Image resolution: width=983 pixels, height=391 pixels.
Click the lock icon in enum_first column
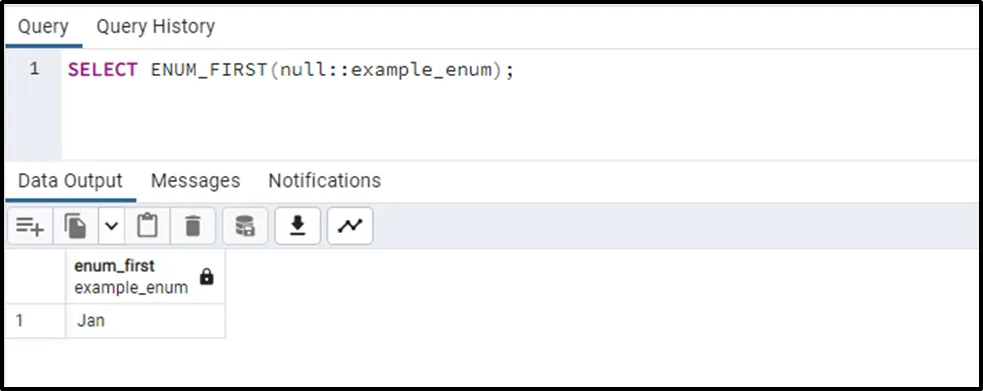[x=206, y=276]
